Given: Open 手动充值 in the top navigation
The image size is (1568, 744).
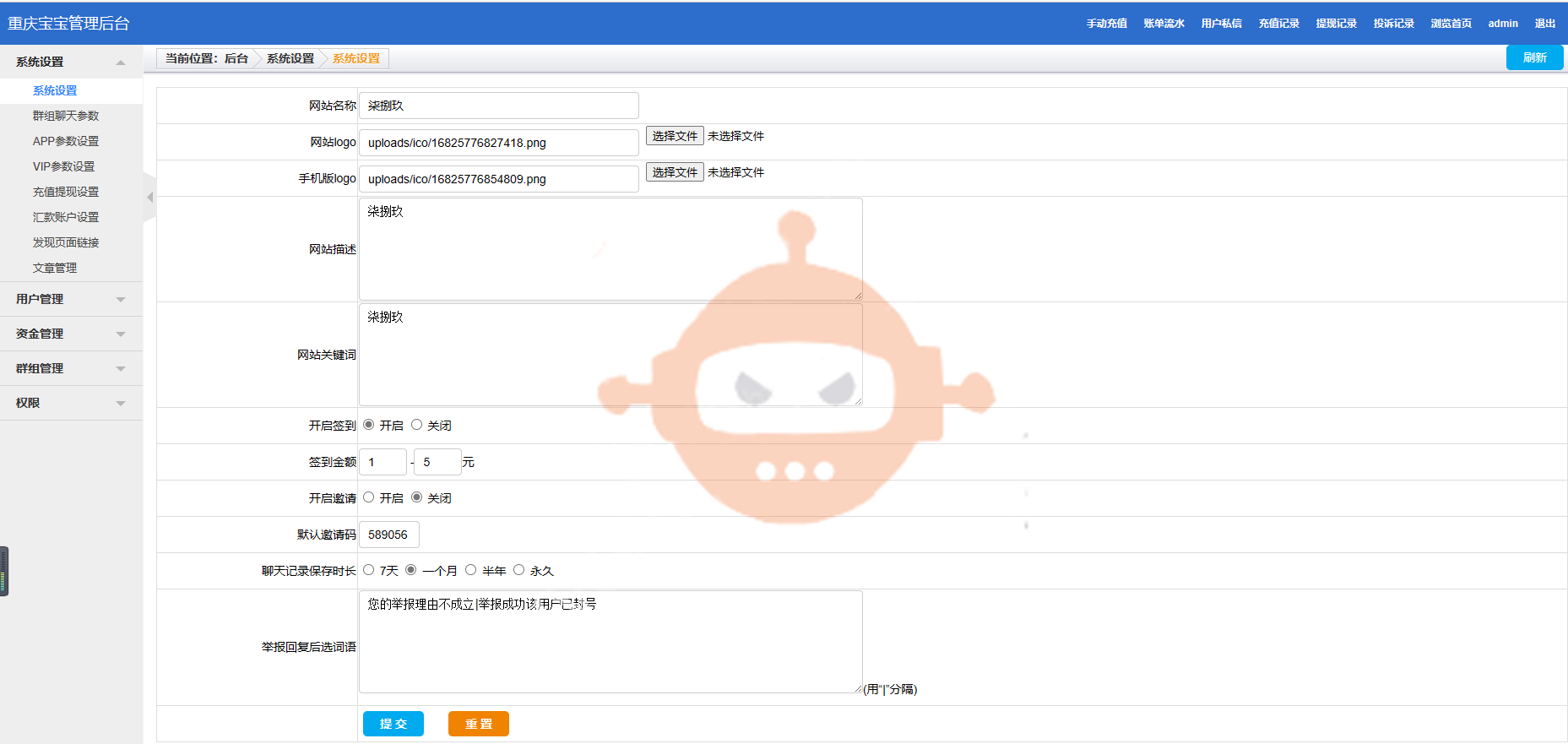Looking at the screenshot, I should (x=1106, y=24).
